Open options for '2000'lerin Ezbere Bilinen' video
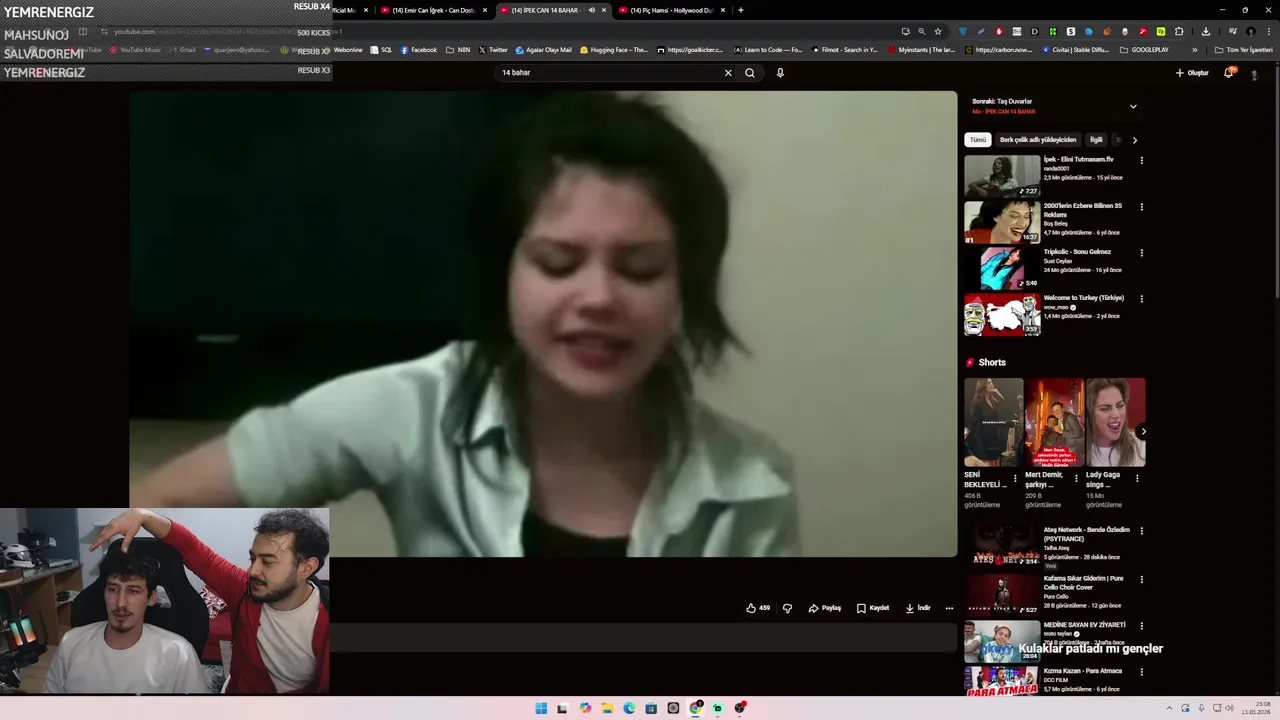This screenshot has height=720, width=1280. point(1141,207)
